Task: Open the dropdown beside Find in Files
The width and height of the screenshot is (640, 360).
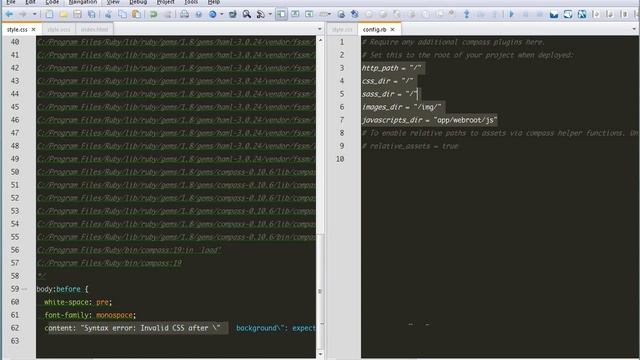Action: [x=270, y=15]
